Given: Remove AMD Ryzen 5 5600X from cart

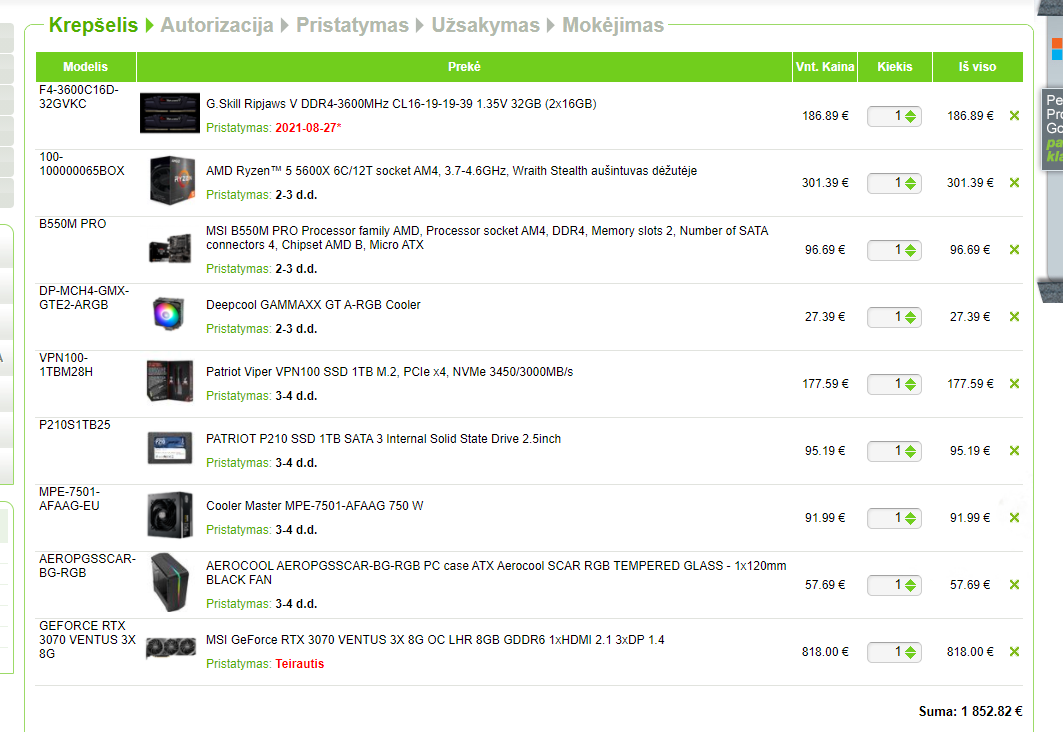Looking at the screenshot, I should tap(1014, 182).
